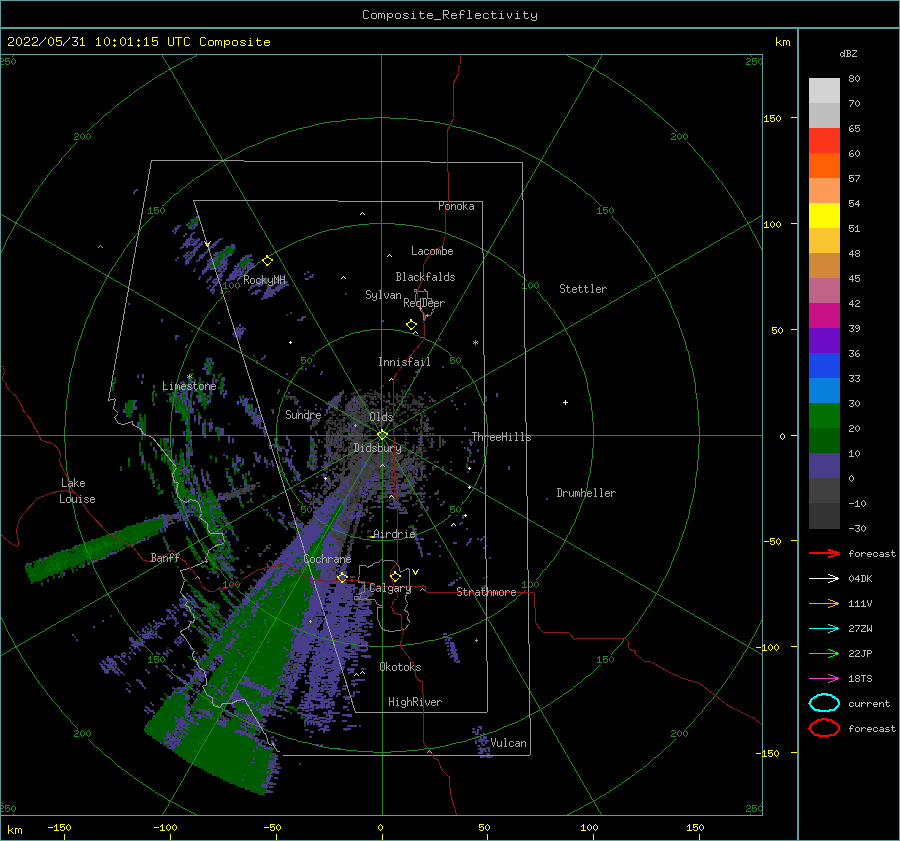
Task: Click the yellow diamond marker inside Calgary outline
Action: point(395,576)
